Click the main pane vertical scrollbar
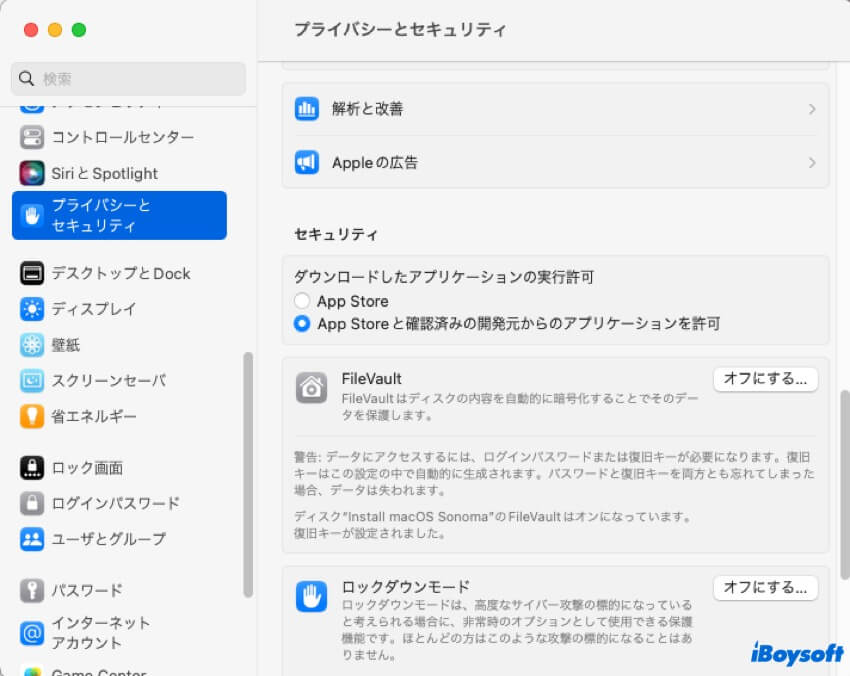The image size is (850, 676). tap(845, 484)
